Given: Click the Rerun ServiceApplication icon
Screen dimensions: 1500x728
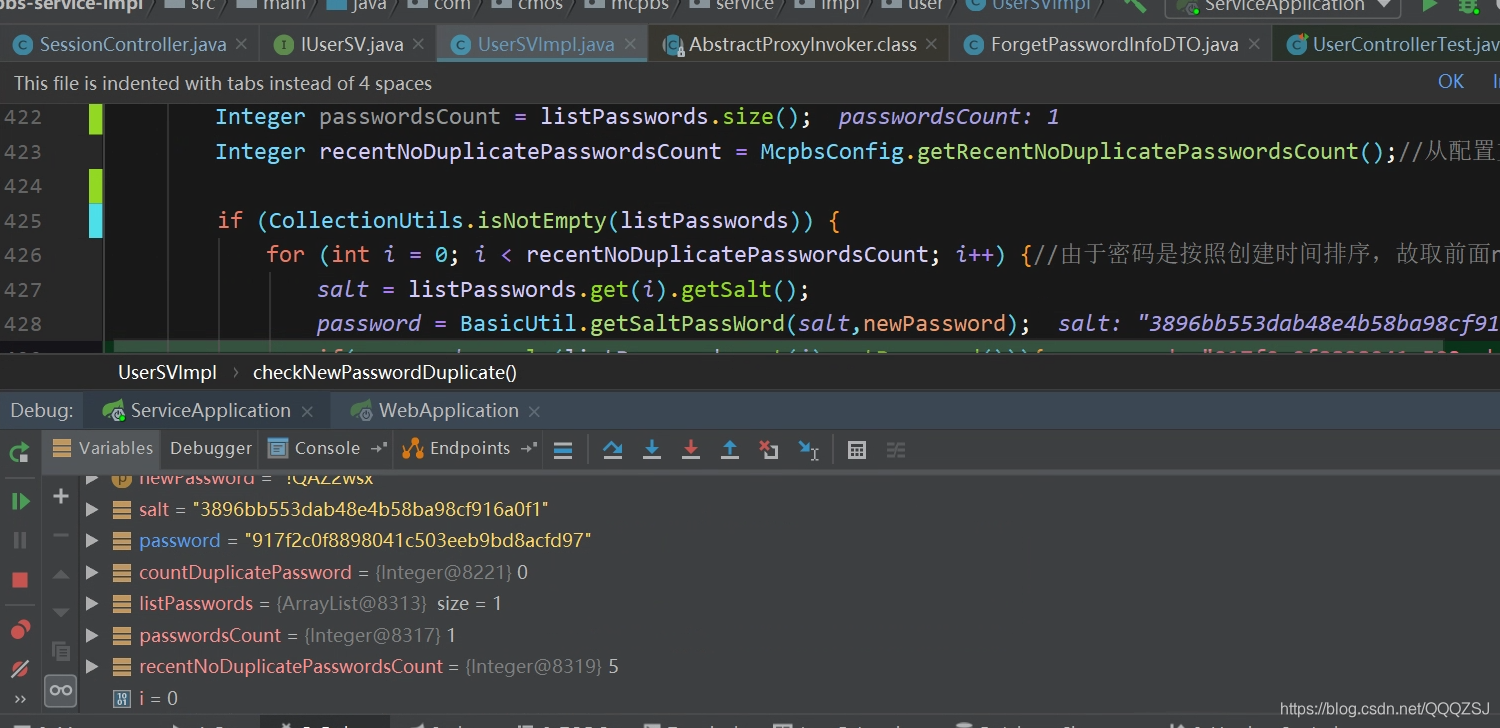Looking at the screenshot, I should [19, 452].
